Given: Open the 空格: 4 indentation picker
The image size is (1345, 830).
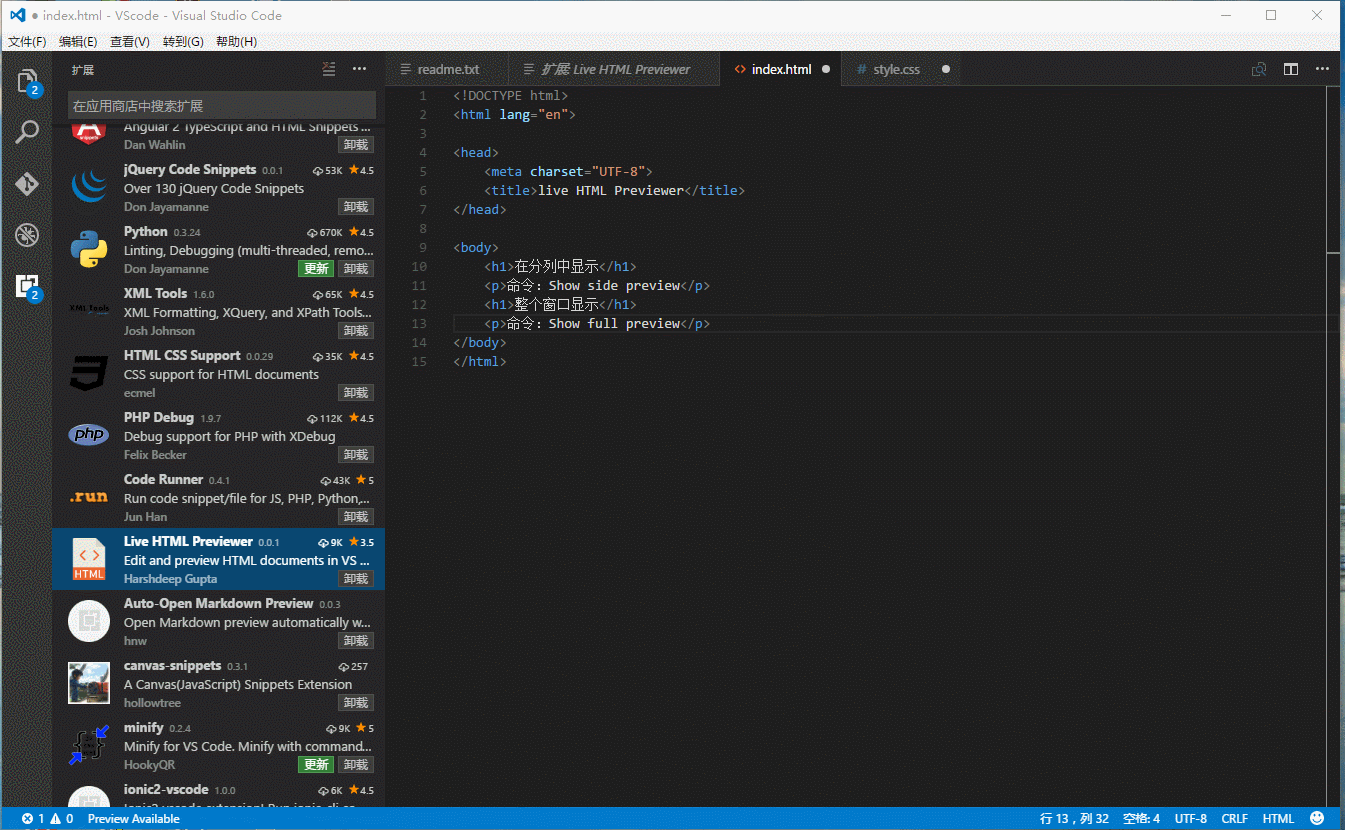Looking at the screenshot, I should (1141, 819).
